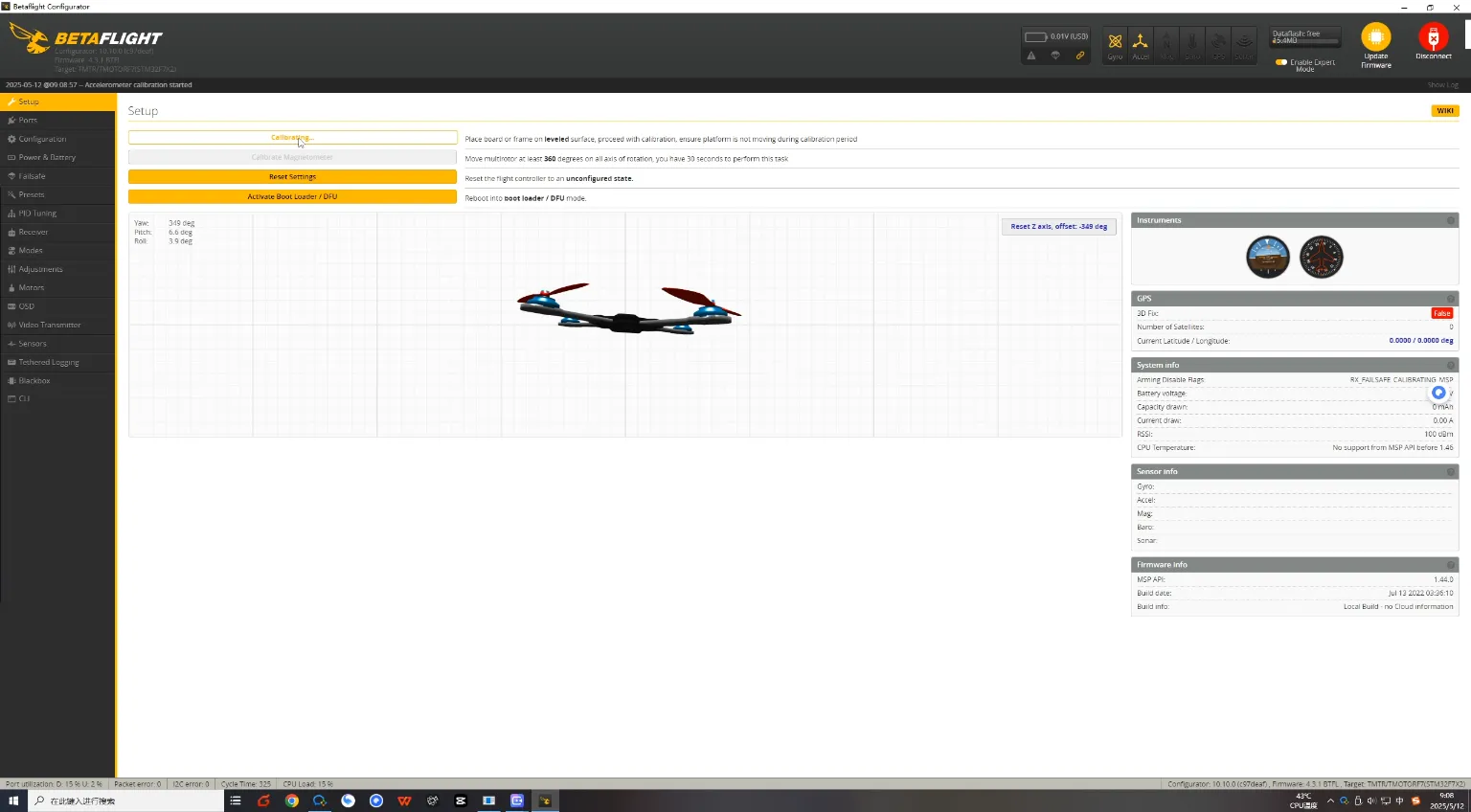
Task: Click the Reset Z axis offset button
Action: click(1058, 227)
